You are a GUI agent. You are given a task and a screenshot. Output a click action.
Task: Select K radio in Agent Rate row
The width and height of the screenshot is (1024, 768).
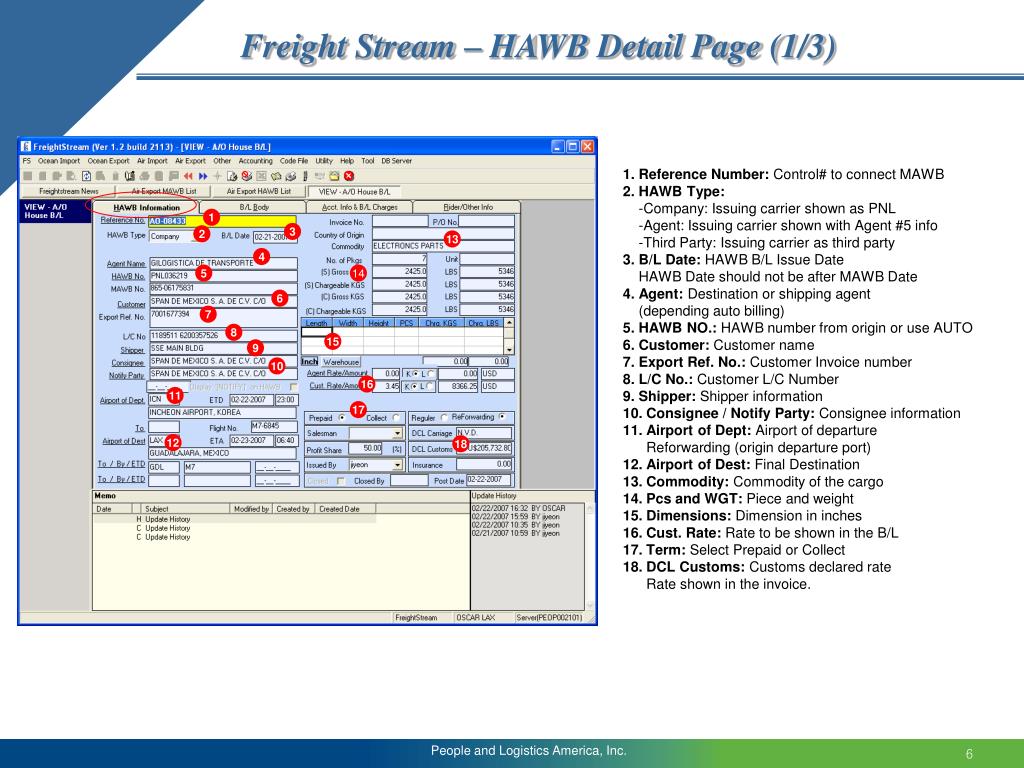click(416, 374)
